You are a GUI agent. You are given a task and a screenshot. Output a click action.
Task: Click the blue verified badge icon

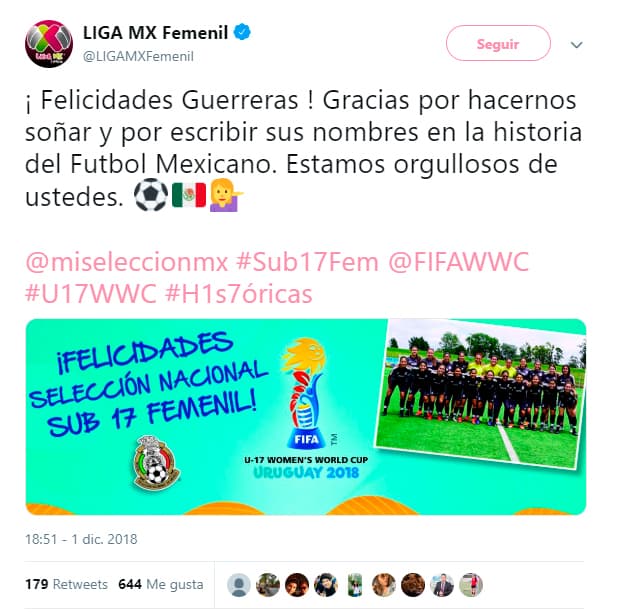[x=242, y=32]
